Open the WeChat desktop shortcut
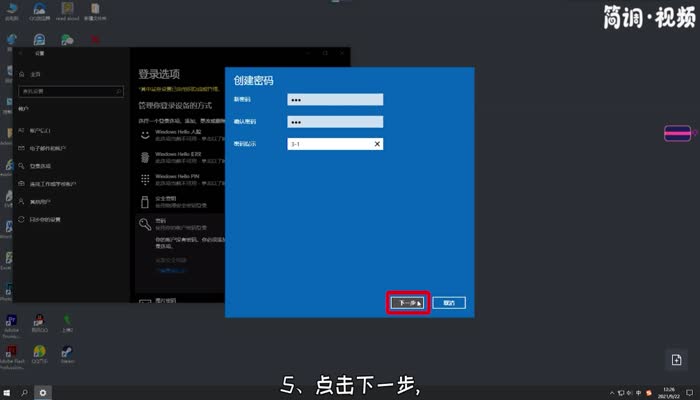The image size is (700, 400). click(67, 40)
